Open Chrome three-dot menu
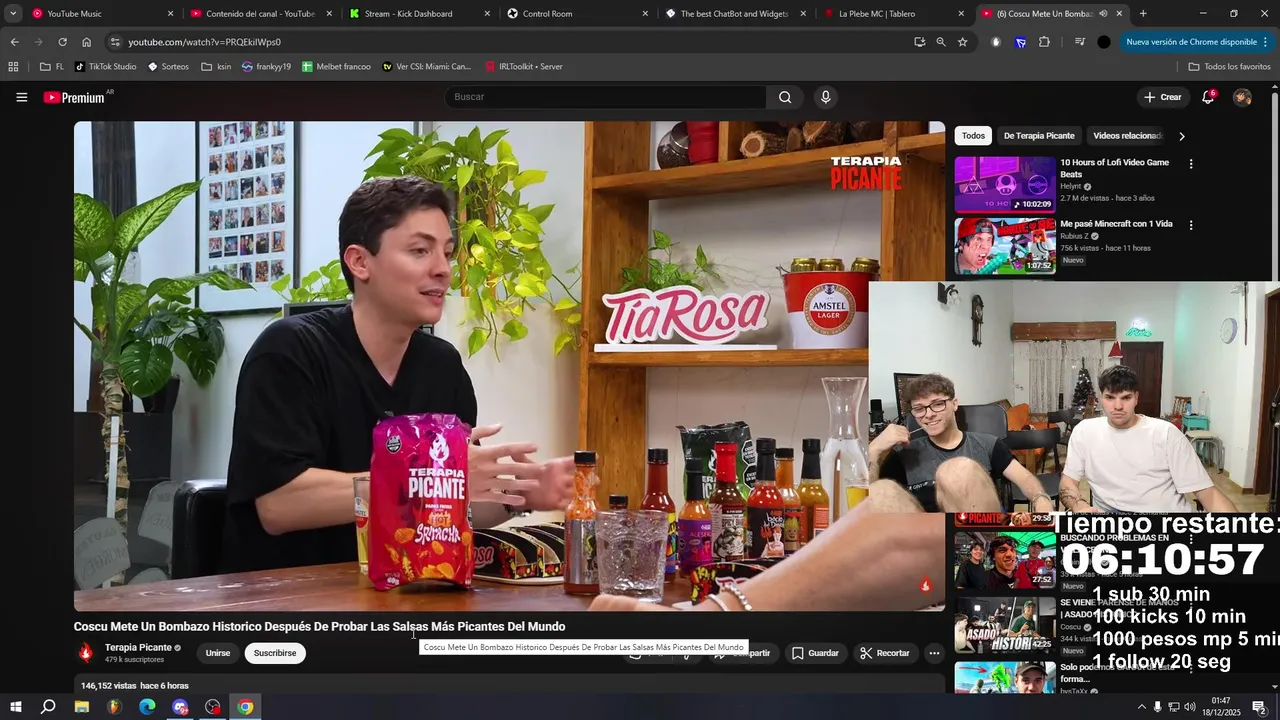Image resolution: width=1280 pixels, height=720 pixels. (1265, 42)
